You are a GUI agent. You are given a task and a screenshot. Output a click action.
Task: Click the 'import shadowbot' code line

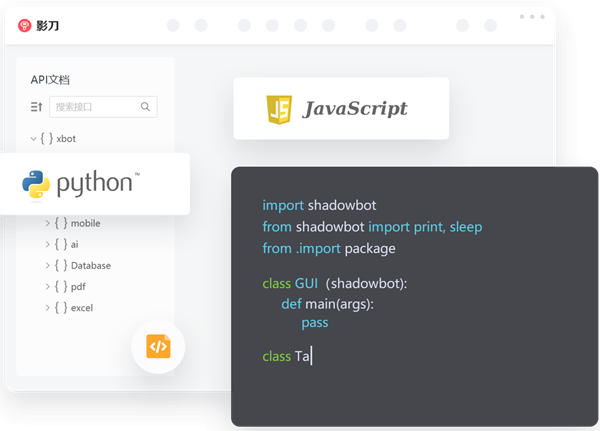[319, 206]
